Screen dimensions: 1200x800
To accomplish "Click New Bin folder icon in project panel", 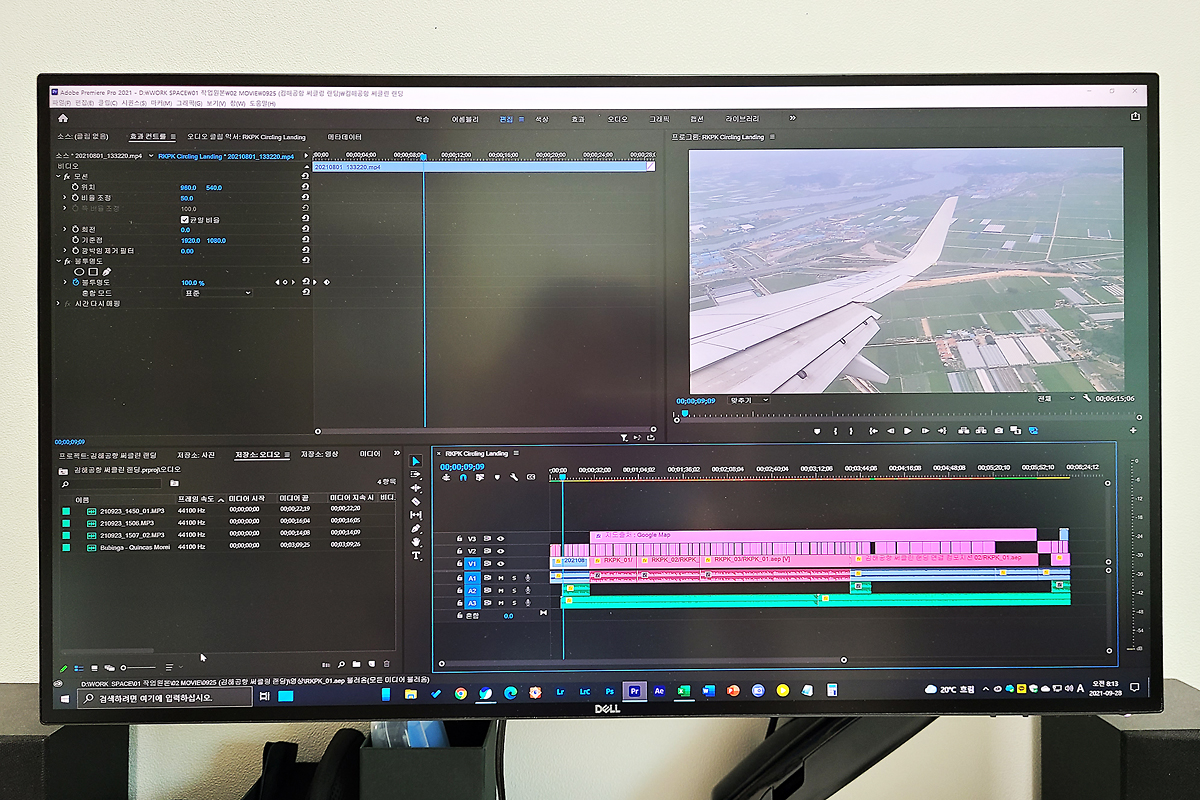I will click(x=355, y=664).
